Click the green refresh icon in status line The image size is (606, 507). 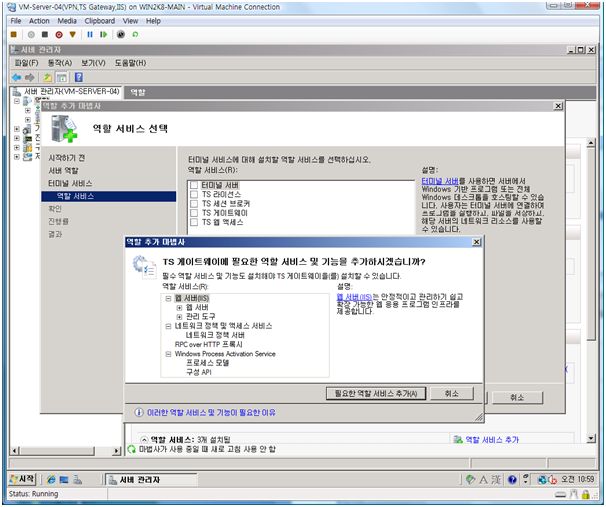pyautogui.click(x=131, y=449)
